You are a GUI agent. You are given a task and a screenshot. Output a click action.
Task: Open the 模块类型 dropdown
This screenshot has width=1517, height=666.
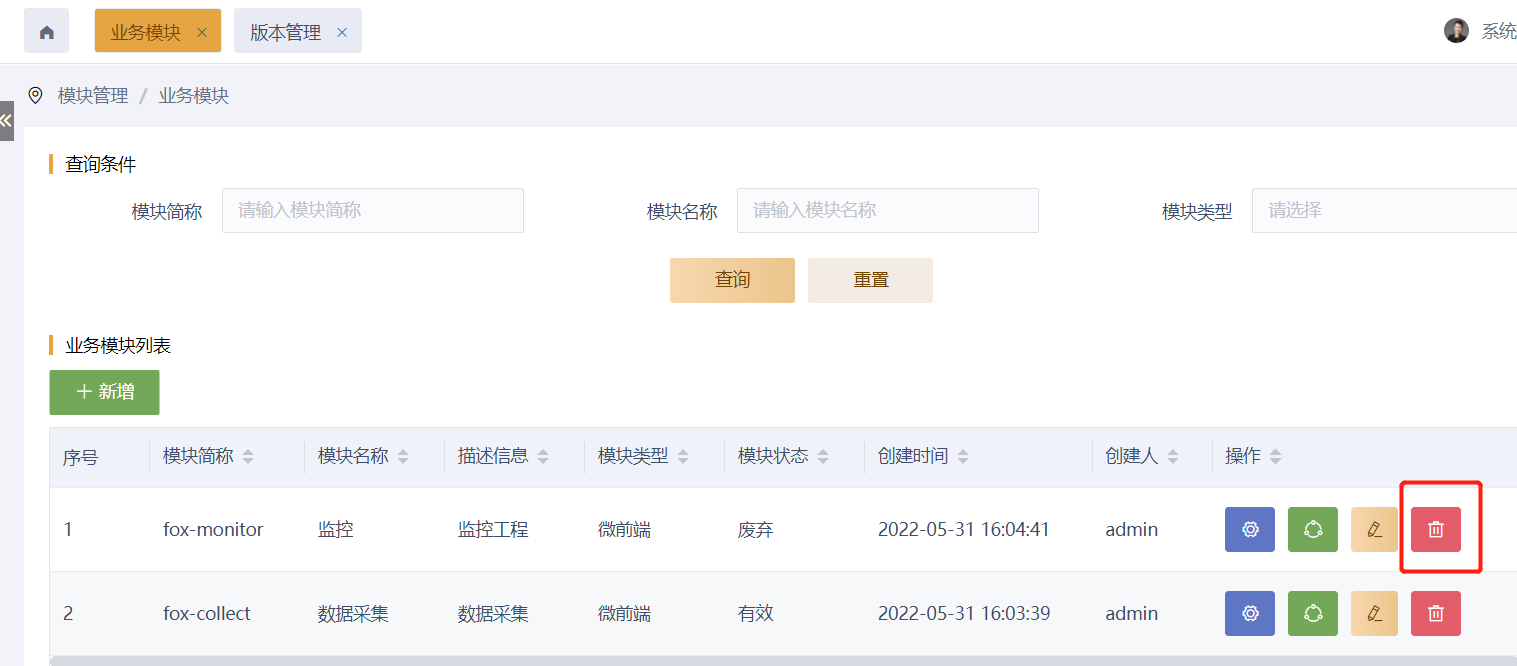[x=1384, y=211]
